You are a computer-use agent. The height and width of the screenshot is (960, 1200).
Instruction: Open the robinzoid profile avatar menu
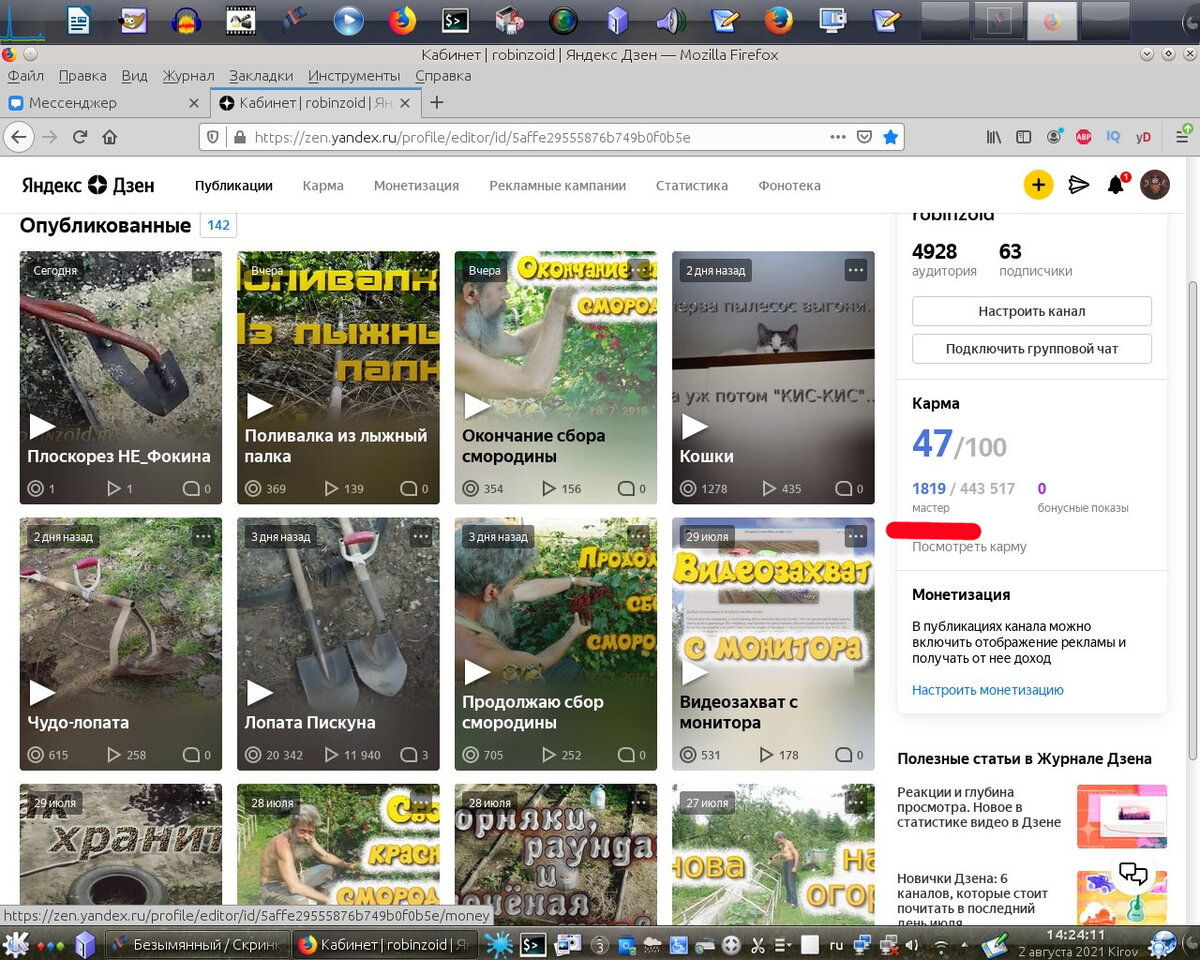click(x=1155, y=185)
